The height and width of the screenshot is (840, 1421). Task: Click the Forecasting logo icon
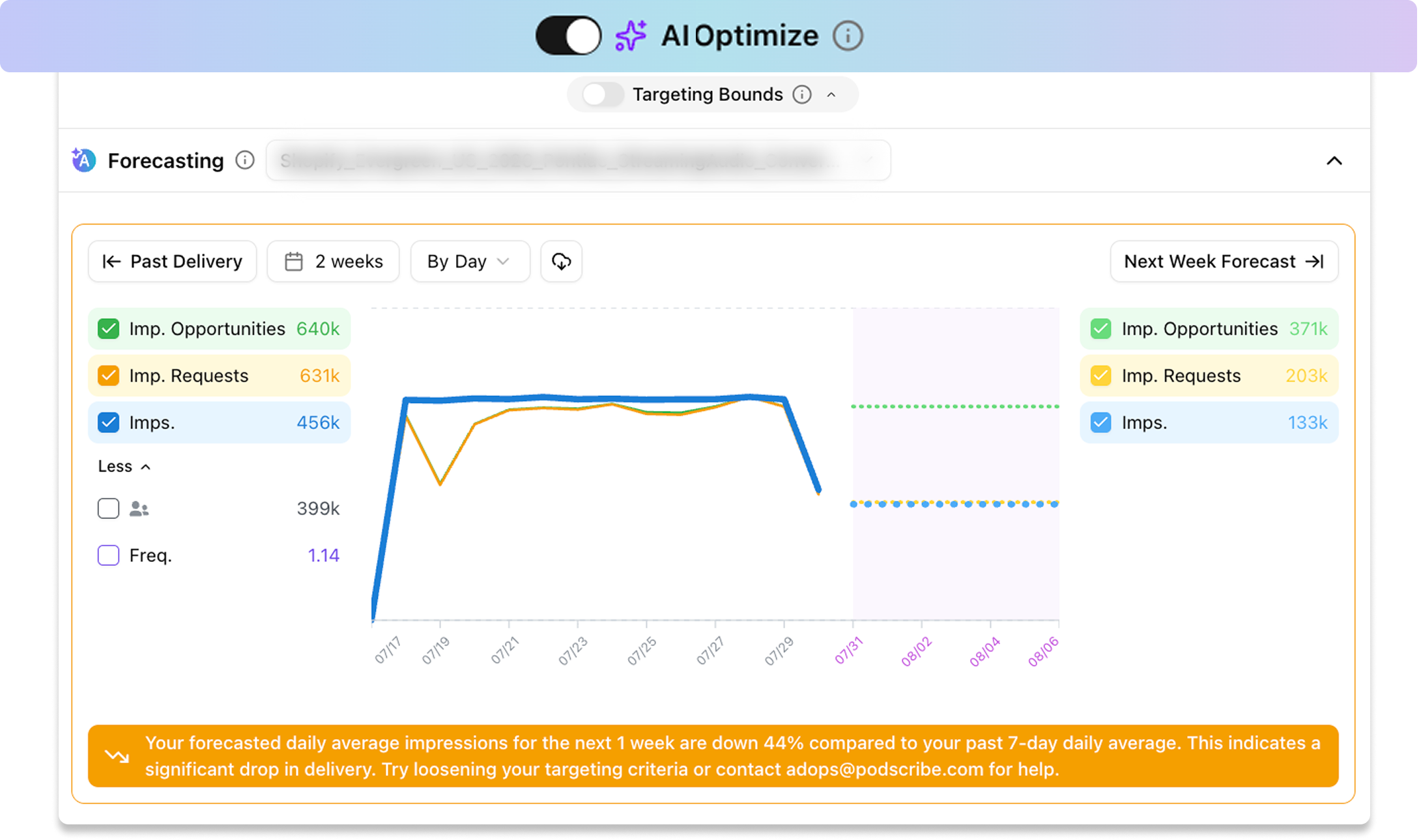coord(84,160)
